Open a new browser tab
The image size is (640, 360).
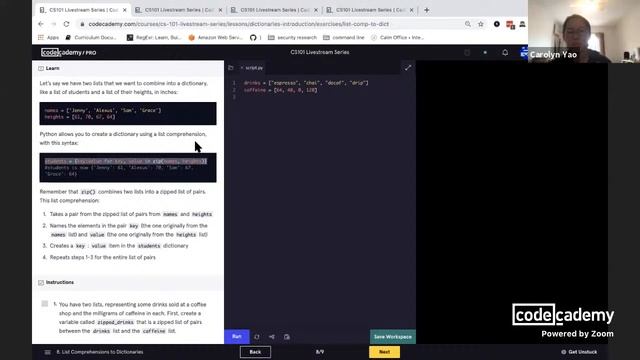point(427,10)
